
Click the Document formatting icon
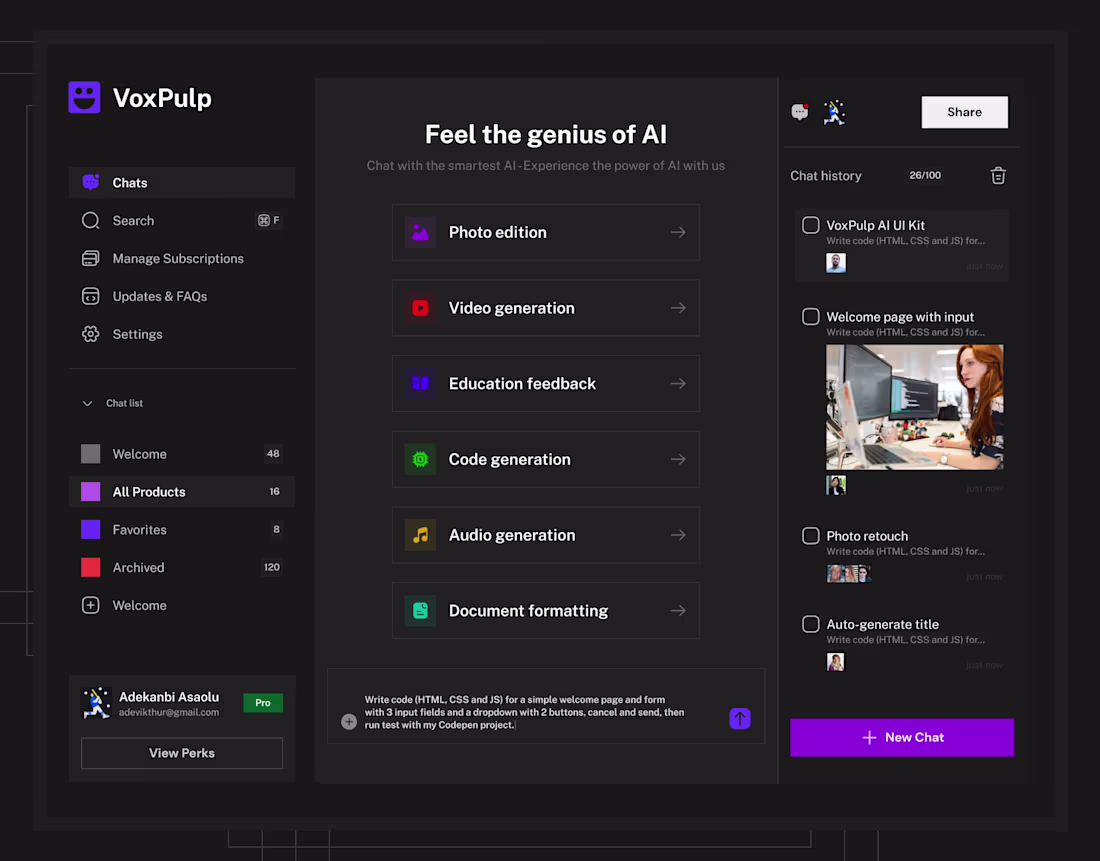pyautogui.click(x=419, y=610)
